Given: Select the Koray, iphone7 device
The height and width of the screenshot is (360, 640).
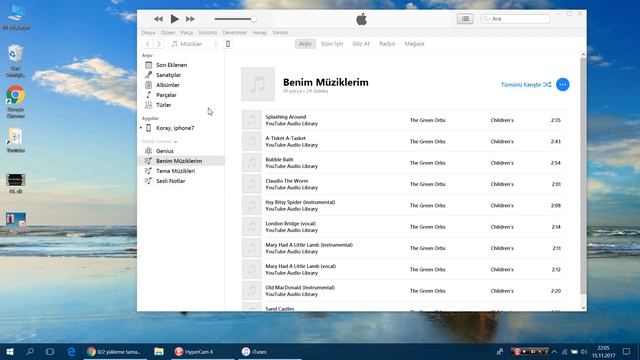Looking at the screenshot, I should [175, 128].
